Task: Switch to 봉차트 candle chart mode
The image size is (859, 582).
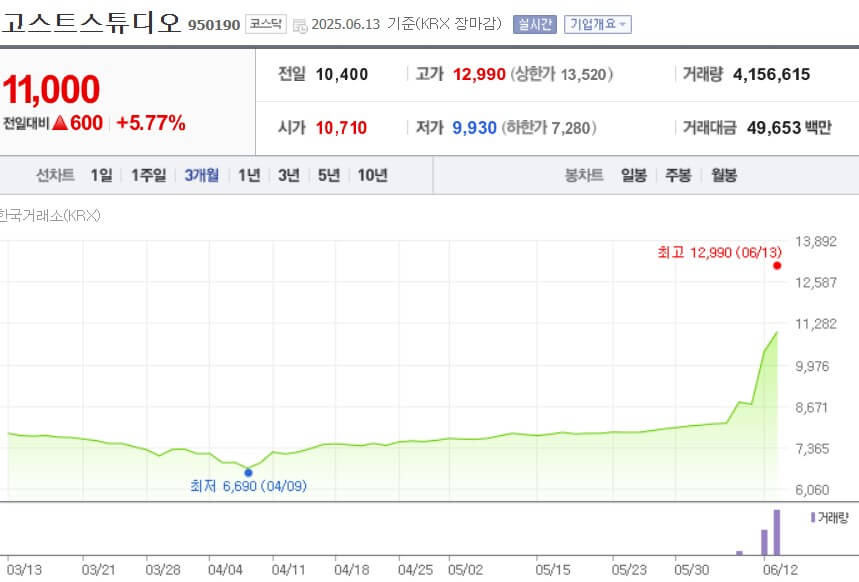Action: (x=586, y=174)
